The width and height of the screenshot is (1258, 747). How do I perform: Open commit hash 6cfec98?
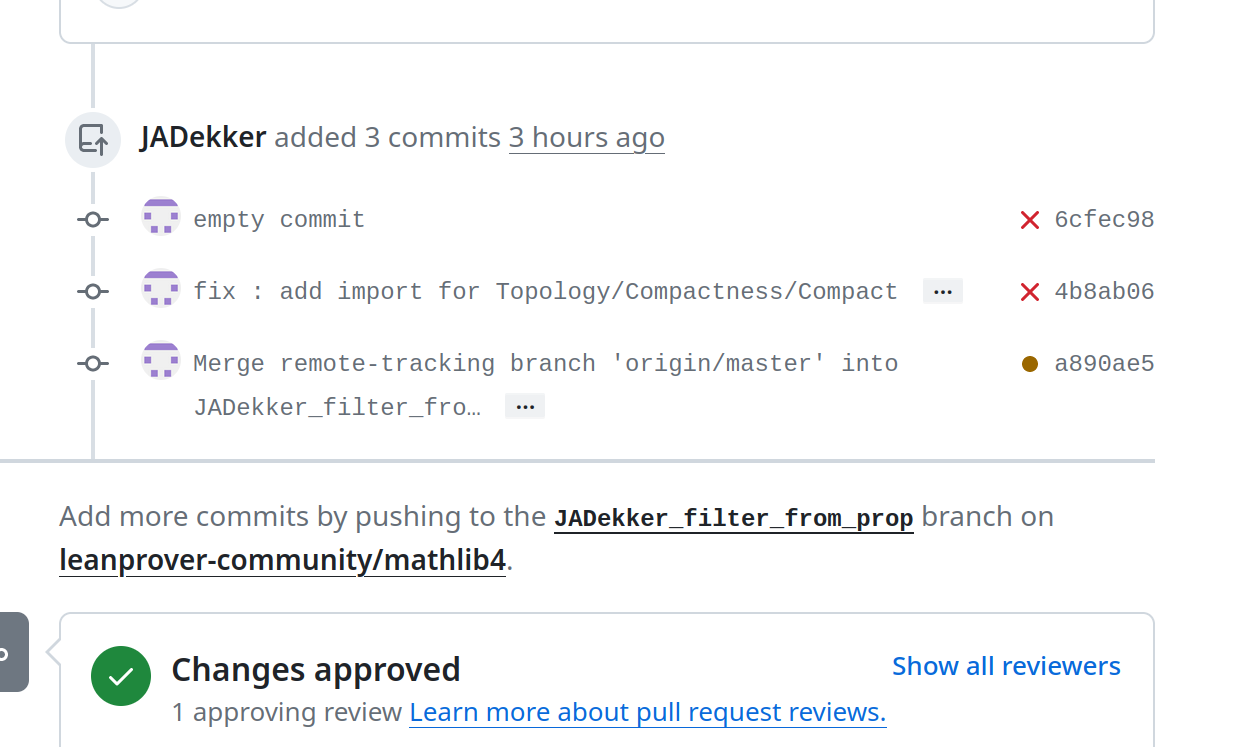[x=1104, y=220]
